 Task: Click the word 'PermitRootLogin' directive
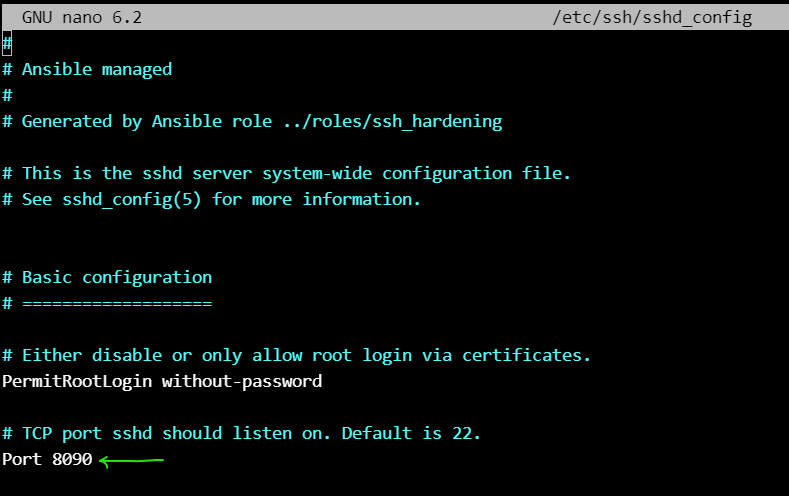[77, 382]
